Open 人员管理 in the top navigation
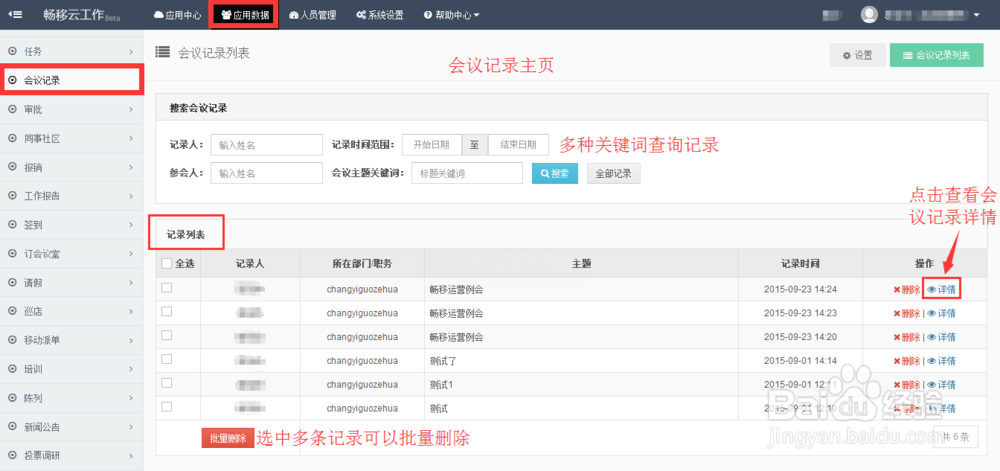 (x=312, y=15)
